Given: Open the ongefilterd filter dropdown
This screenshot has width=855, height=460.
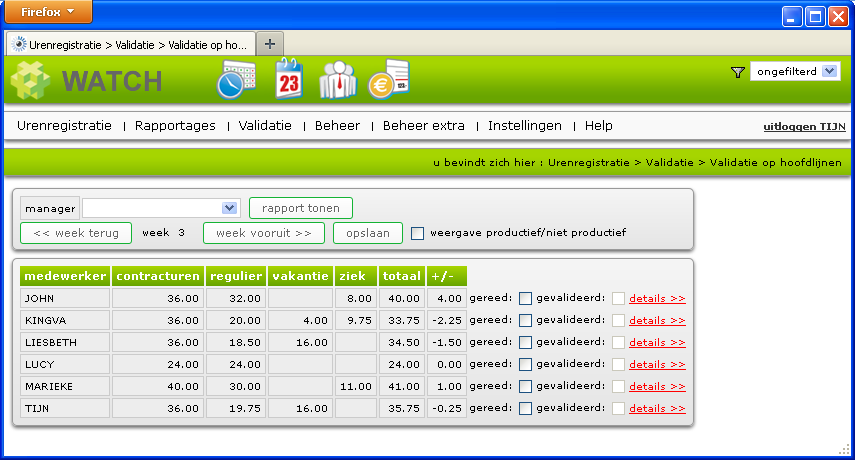Looking at the screenshot, I should coord(795,71).
